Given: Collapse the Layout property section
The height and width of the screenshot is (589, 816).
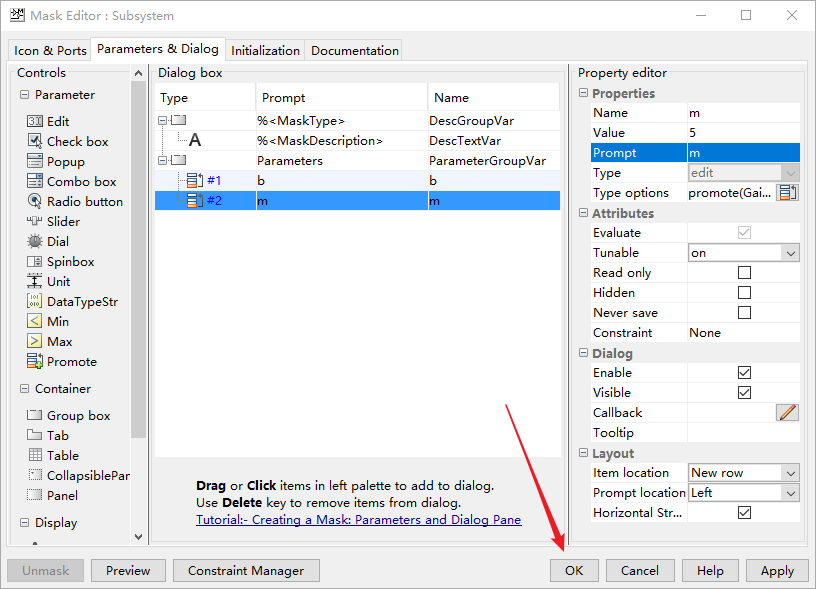Looking at the screenshot, I should pos(583,453).
